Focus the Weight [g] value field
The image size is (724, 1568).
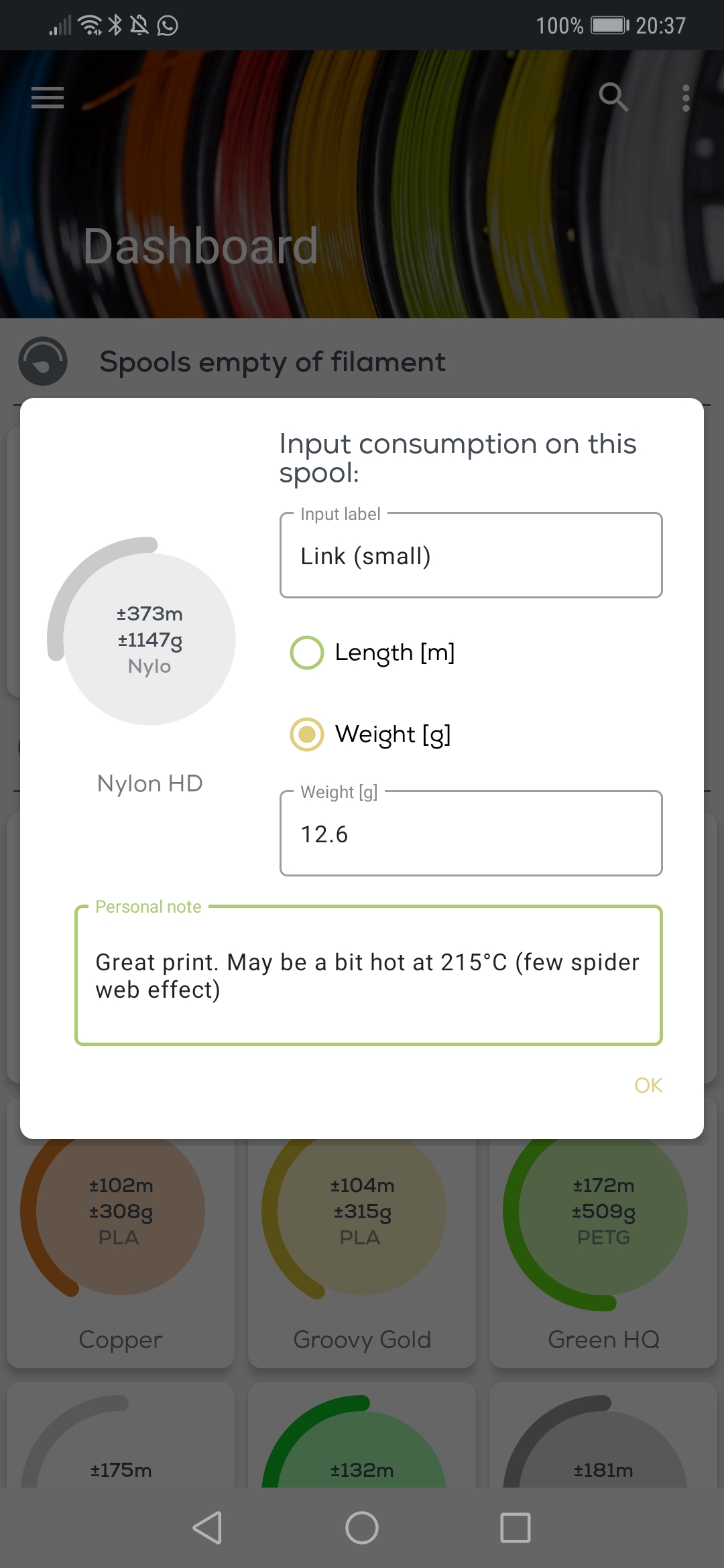tap(471, 834)
